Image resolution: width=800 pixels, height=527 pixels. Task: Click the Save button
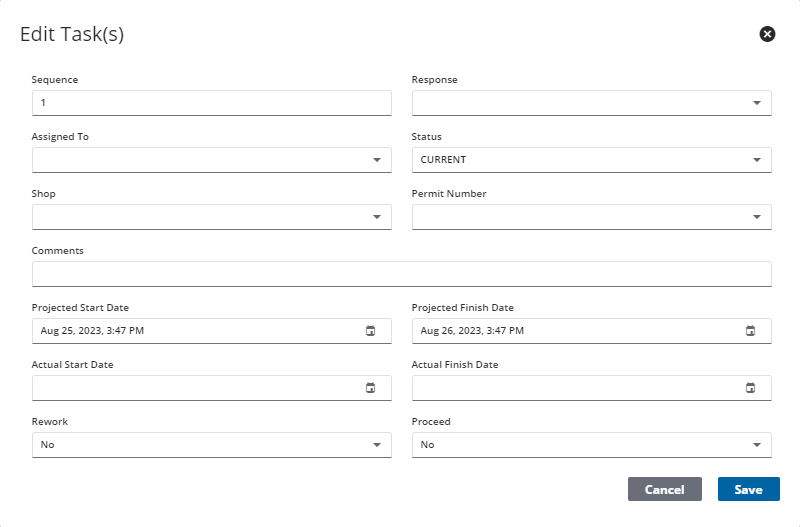tap(748, 489)
